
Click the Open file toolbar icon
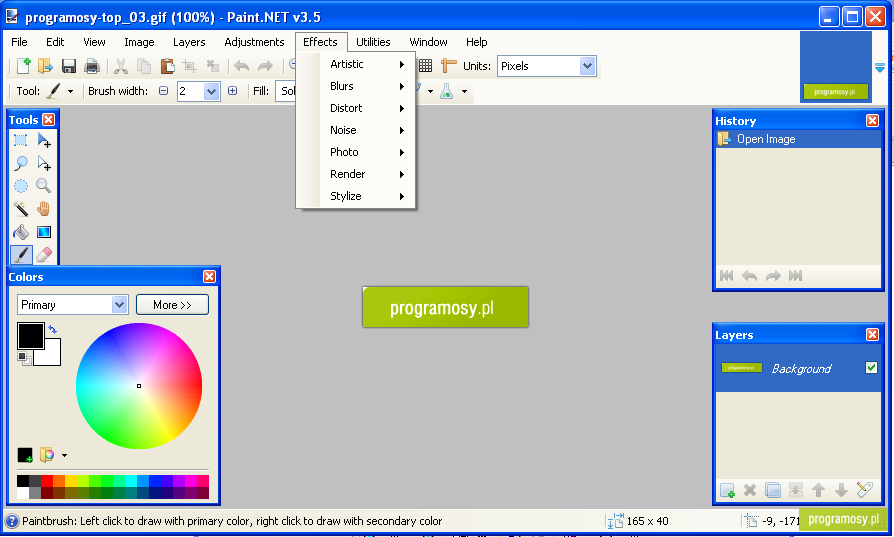coord(46,66)
